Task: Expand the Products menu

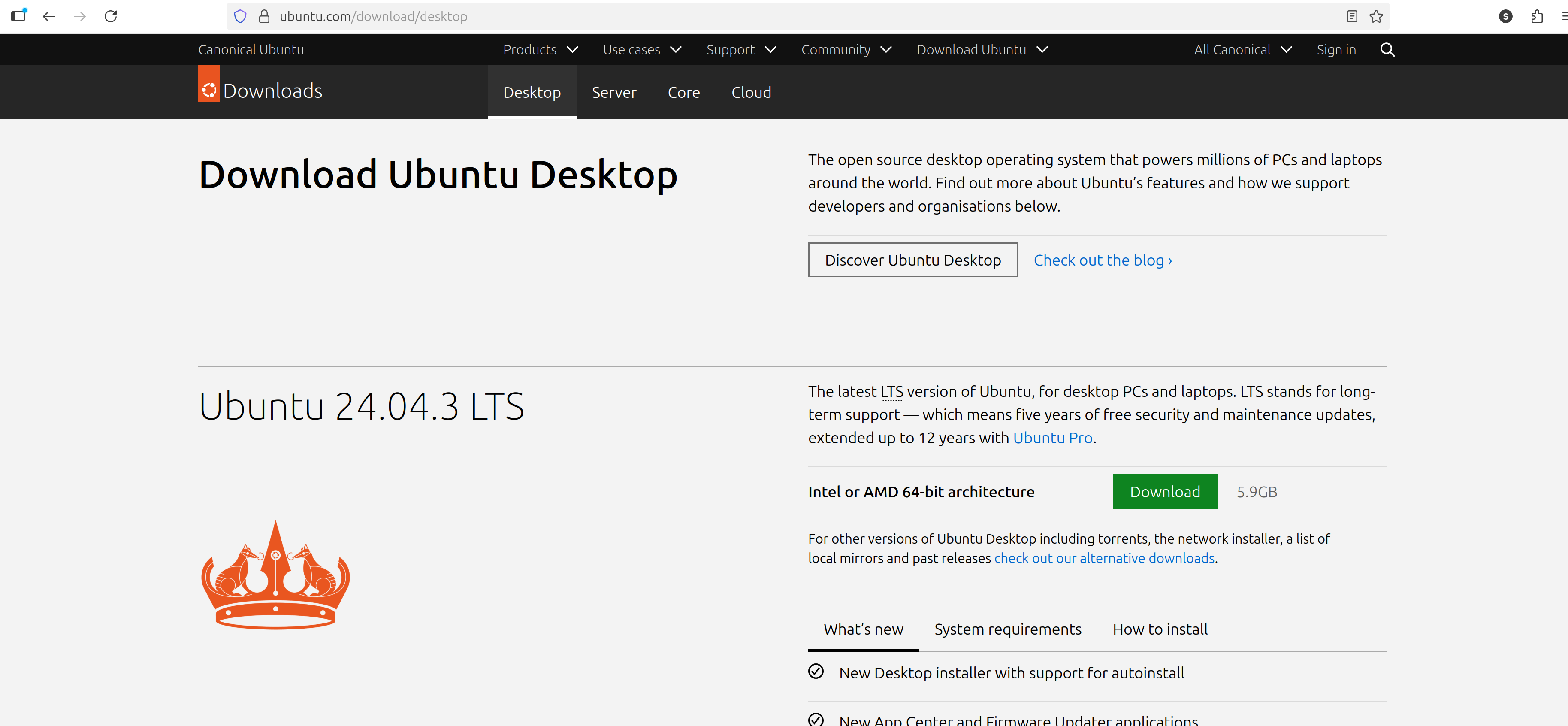Action: point(541,50)
